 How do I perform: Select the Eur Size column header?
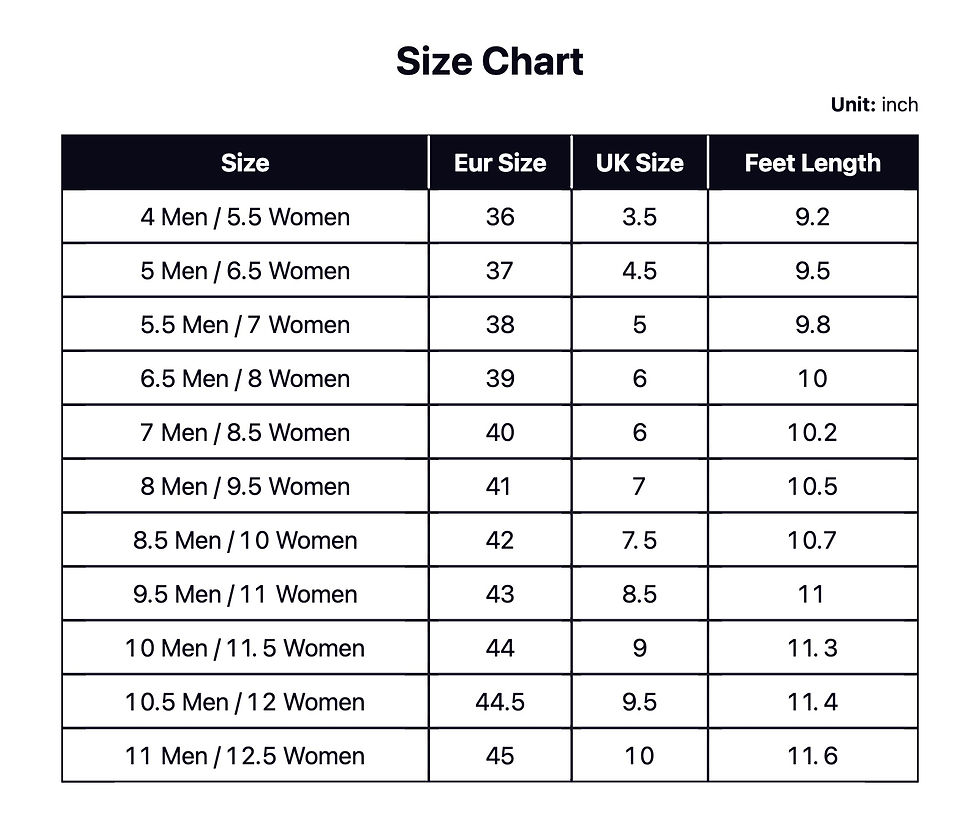point(500,163)
